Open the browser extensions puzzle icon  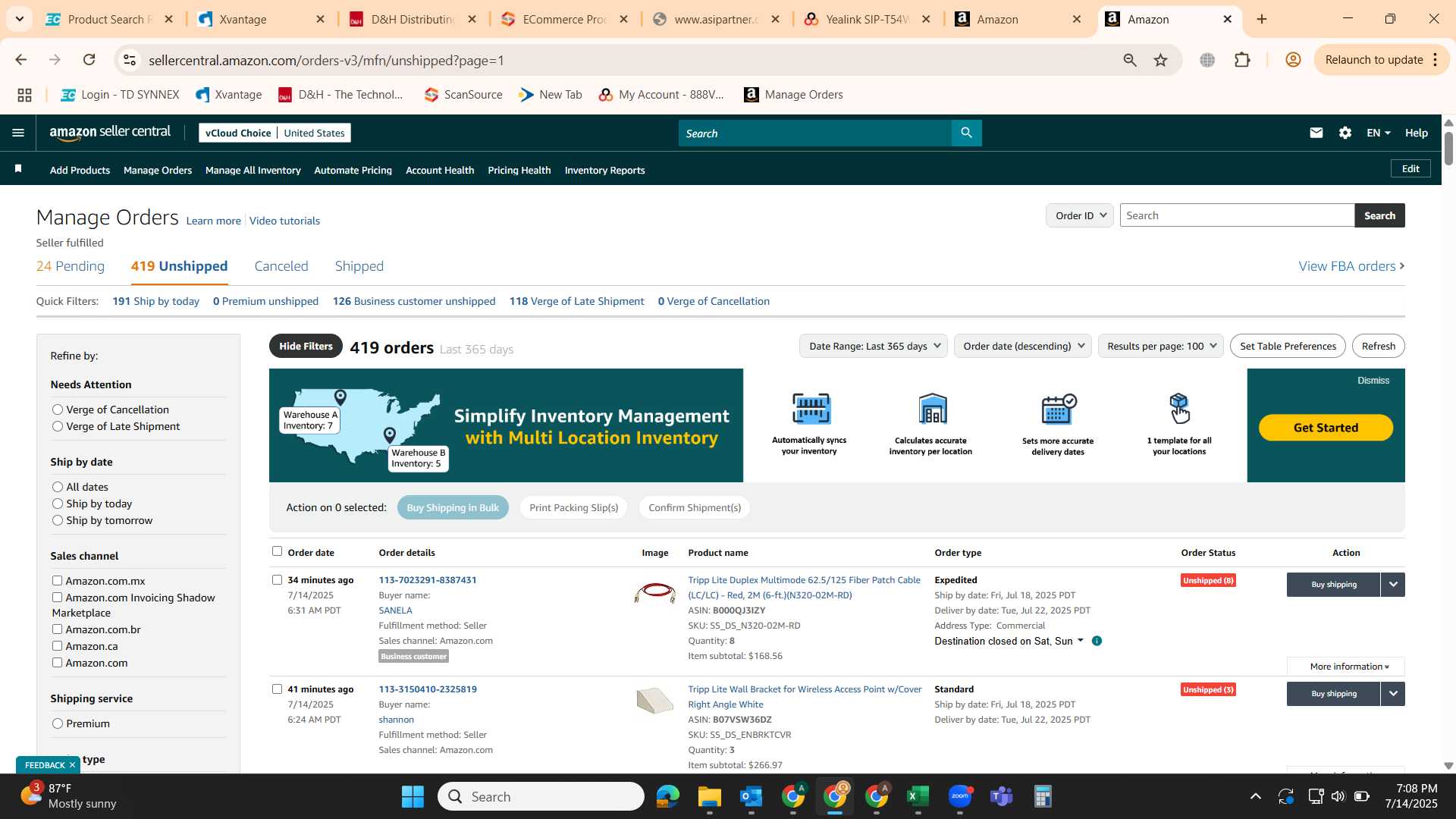pos(1242,60)
